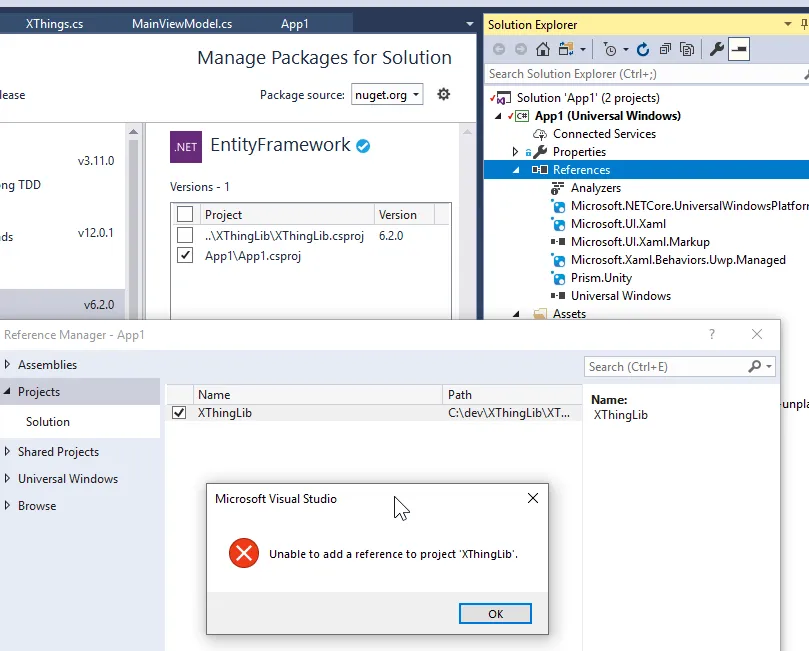Click the C# project icon for App1
This screenshot has width=809, height=651.
point(520,116)
